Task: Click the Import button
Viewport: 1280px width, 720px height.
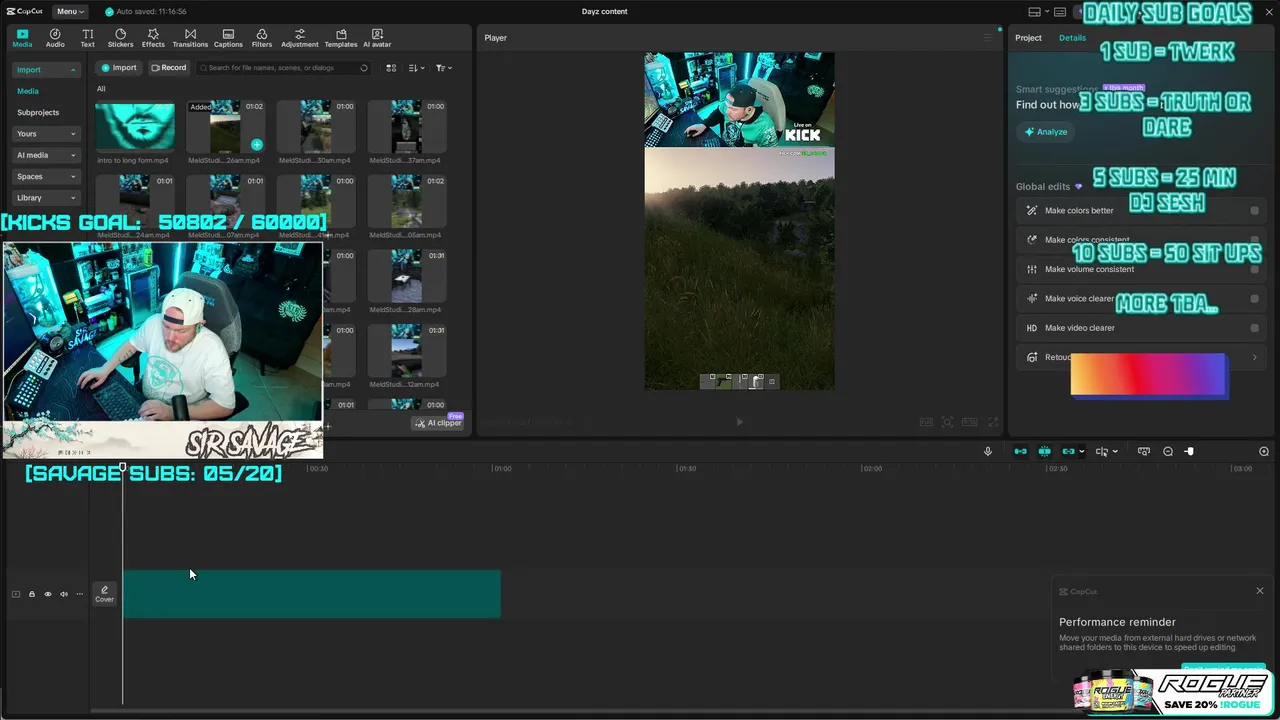Action: 119,68
